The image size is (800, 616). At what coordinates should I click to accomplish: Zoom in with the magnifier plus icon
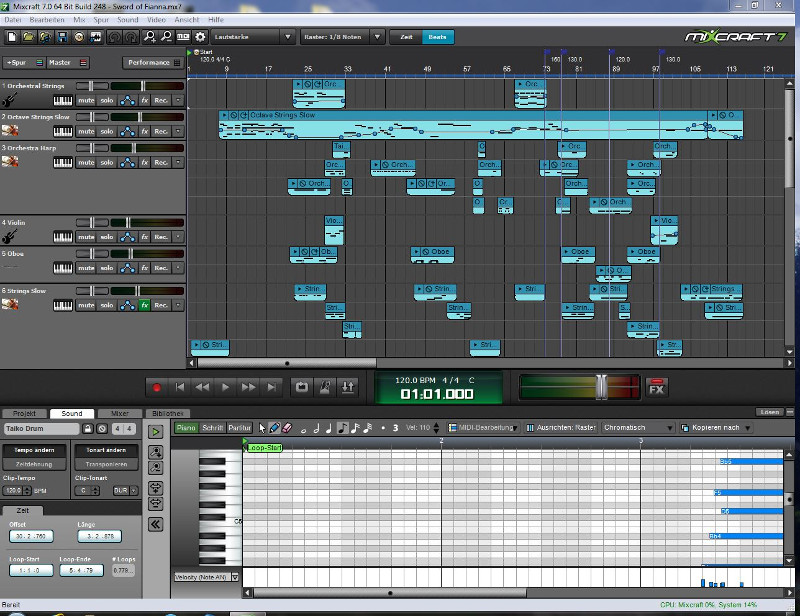click(149, 37)
